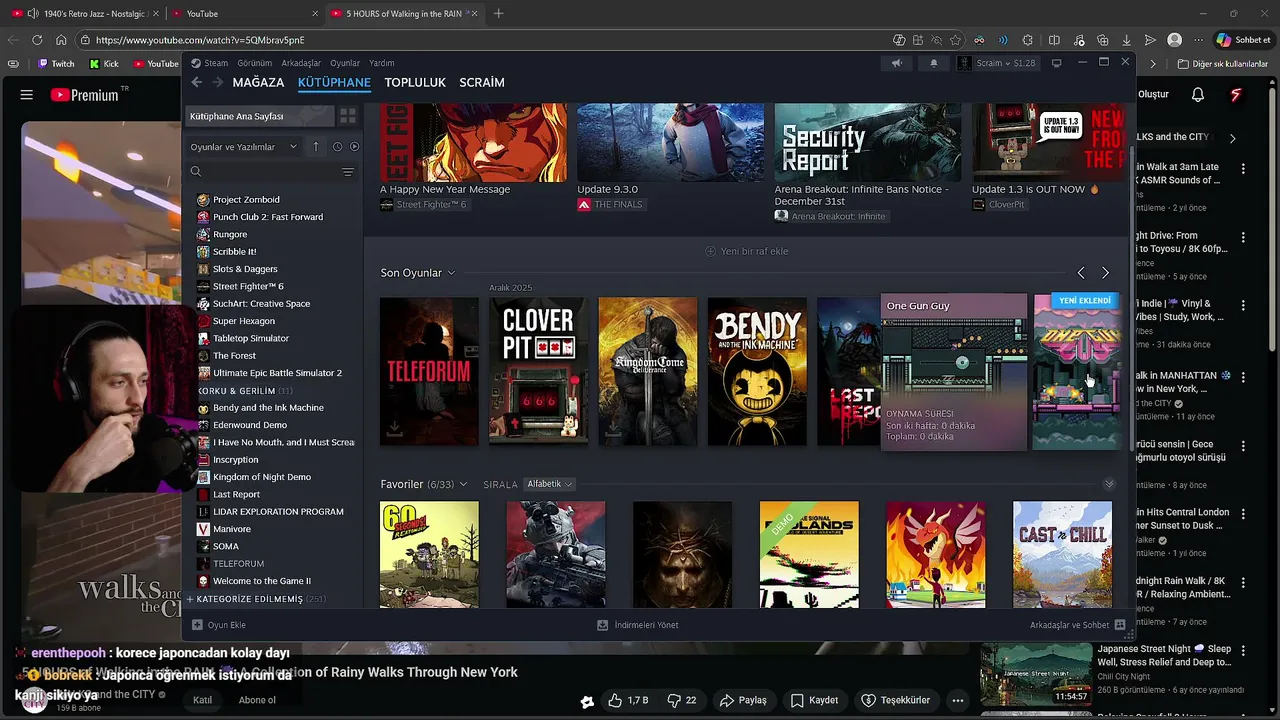
Task: Open Japanese Street Night video thumbnail
Action: pyautogui.click(x=1036, y=673)
